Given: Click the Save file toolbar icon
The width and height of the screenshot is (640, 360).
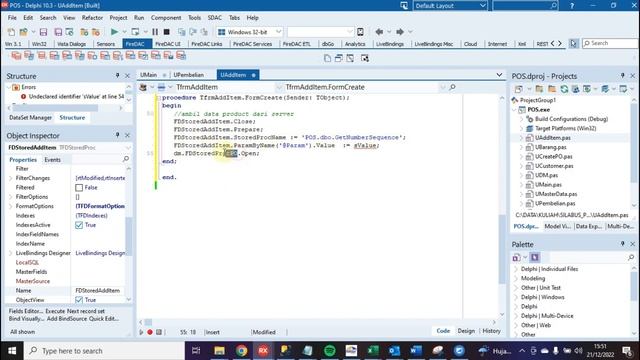Looking at the screenshot, I should 43,32.
